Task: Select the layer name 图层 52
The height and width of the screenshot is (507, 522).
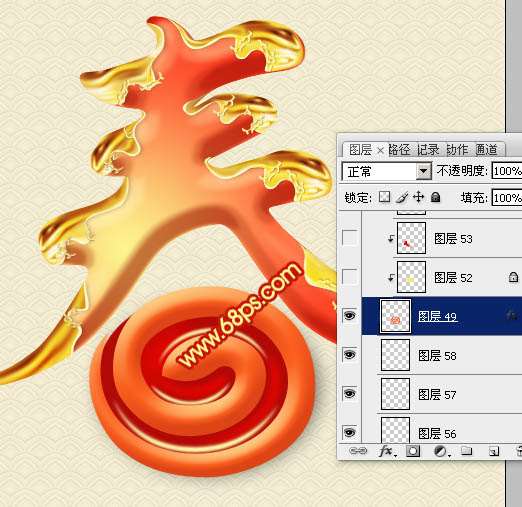Action: [453, 278]
